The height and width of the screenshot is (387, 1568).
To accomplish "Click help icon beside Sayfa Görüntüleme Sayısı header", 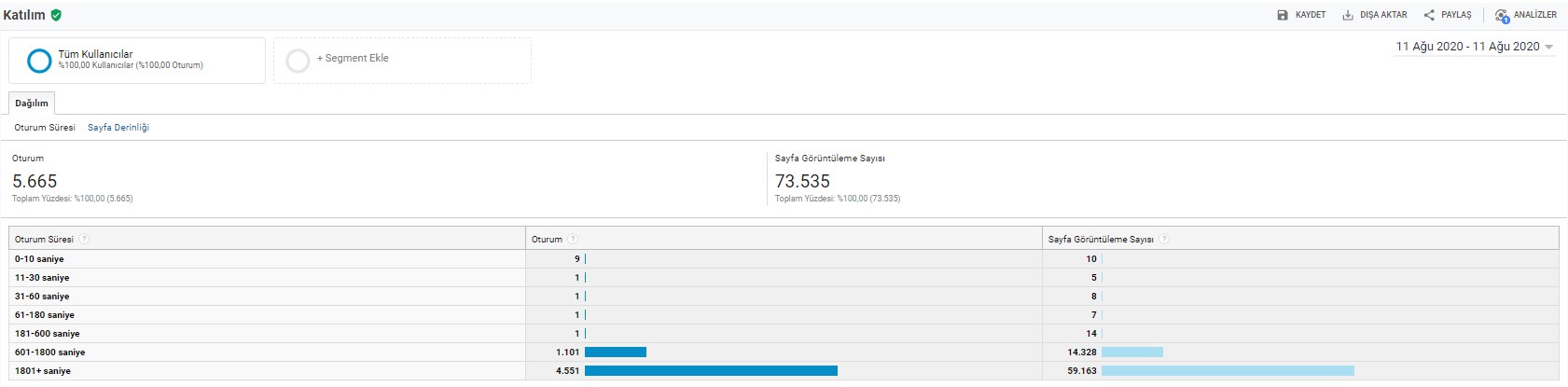I will pos(1164,240).
